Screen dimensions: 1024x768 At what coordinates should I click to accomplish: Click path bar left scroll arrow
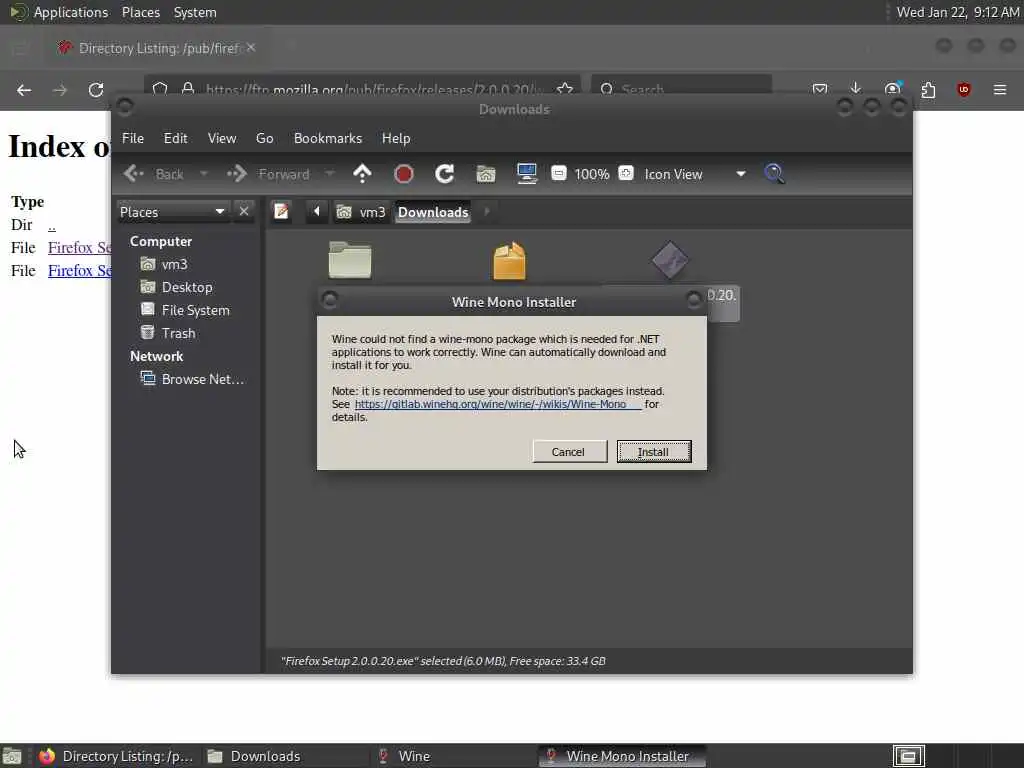317,212
